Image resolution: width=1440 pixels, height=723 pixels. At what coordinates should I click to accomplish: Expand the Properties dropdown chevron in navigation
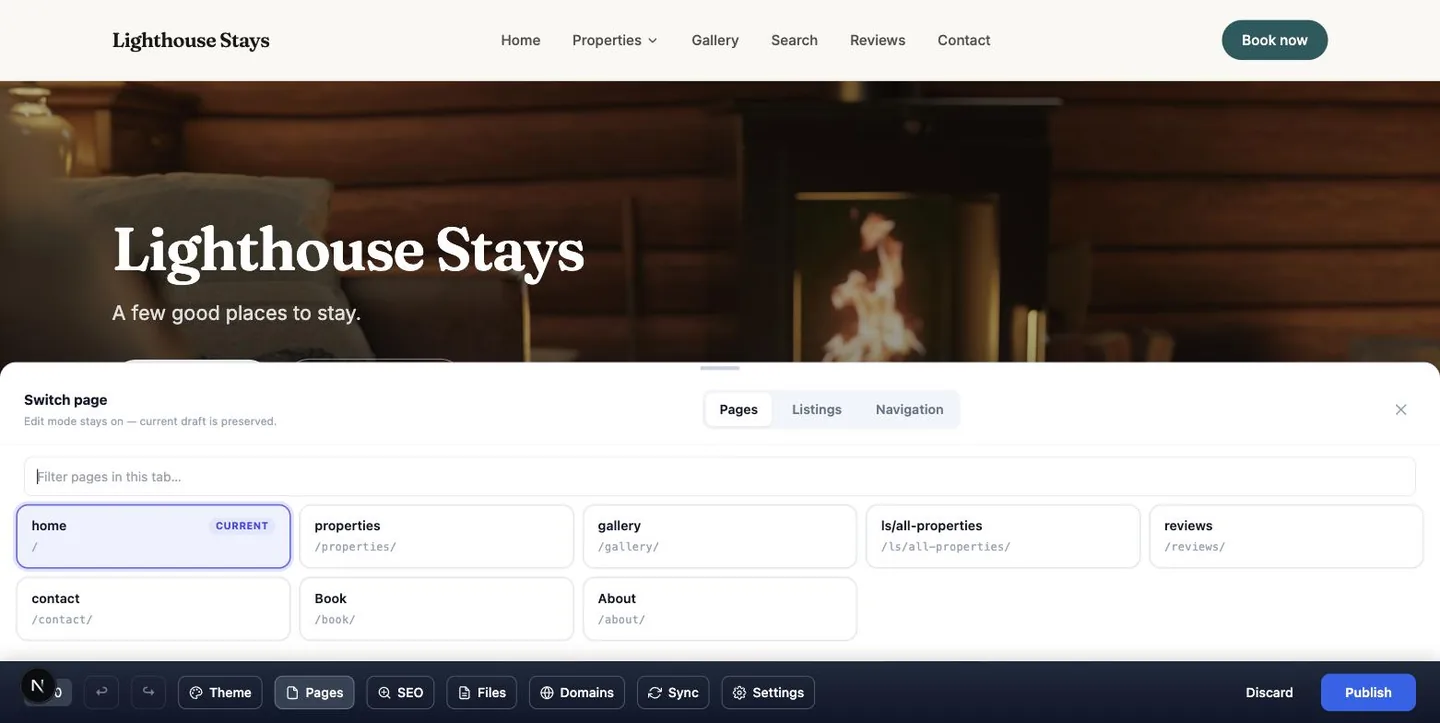point(653,40)
